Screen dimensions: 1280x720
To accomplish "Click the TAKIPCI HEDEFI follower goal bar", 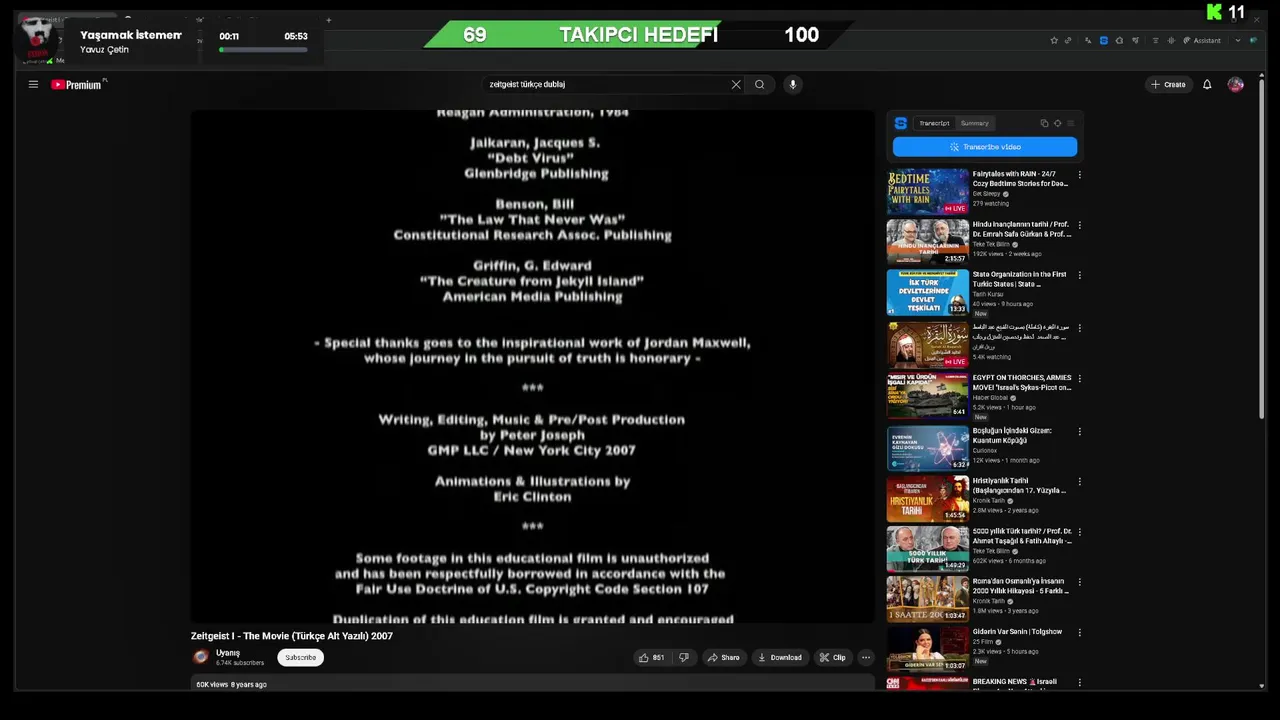I will click(638, 35).
